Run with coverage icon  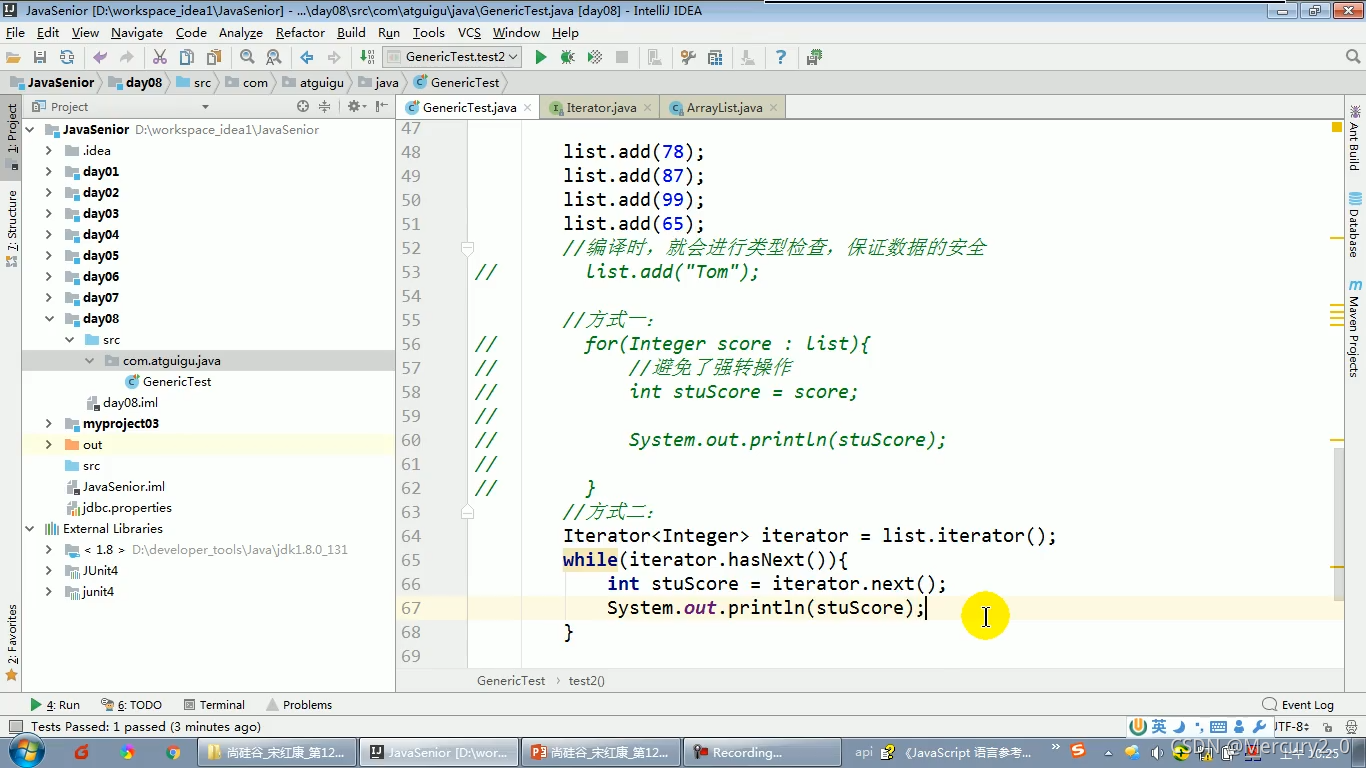coord(595,57)
